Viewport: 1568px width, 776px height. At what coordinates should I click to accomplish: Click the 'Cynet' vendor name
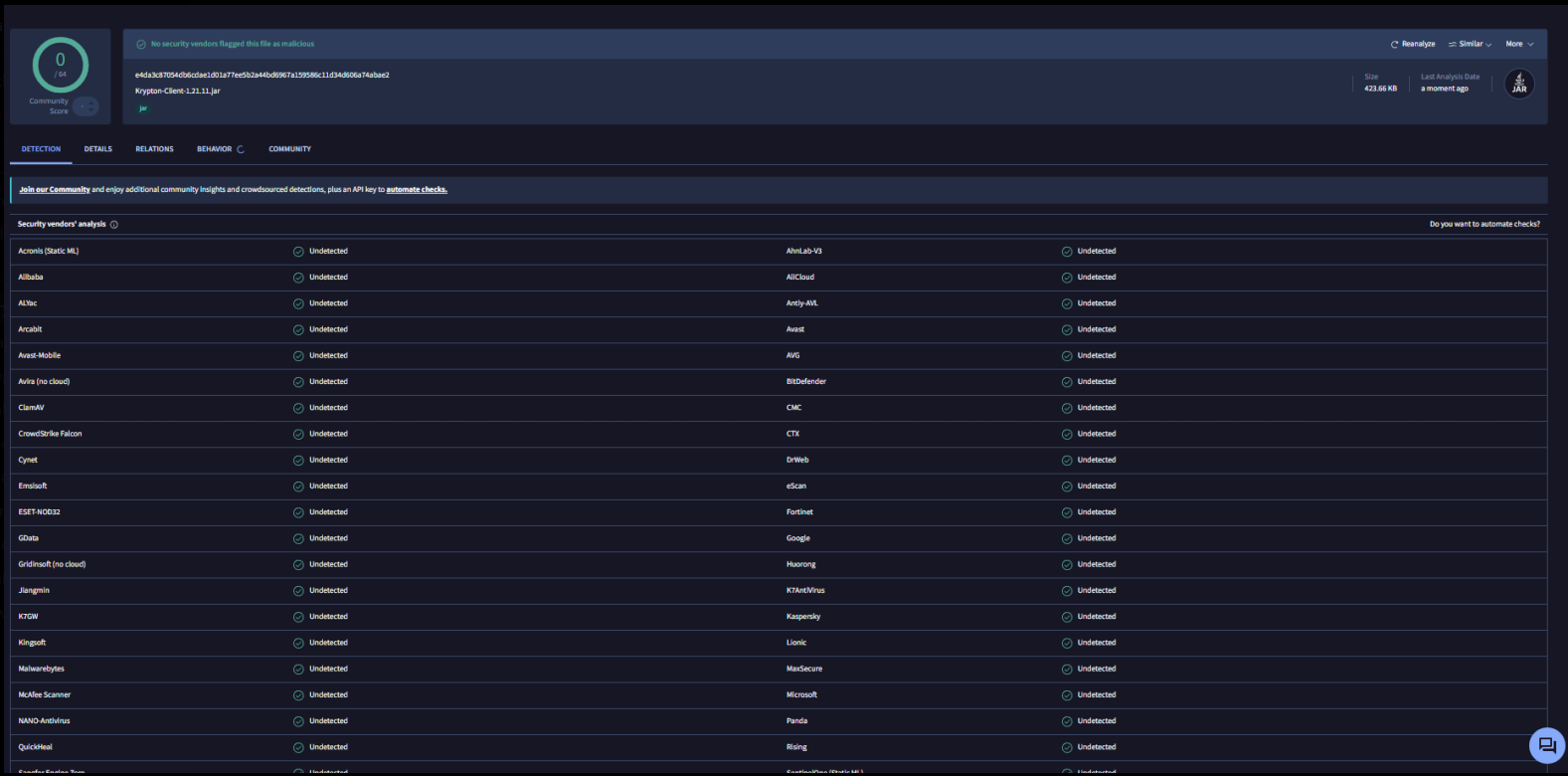[28, 460]
